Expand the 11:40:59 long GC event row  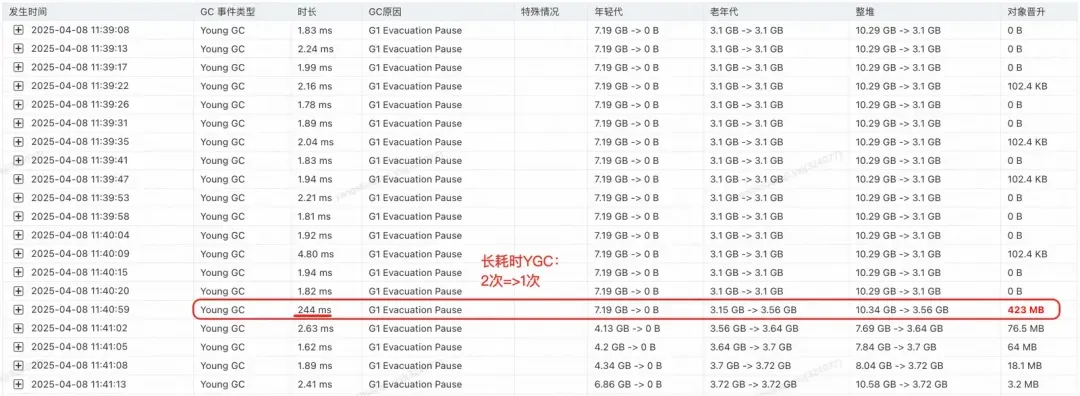19,309
